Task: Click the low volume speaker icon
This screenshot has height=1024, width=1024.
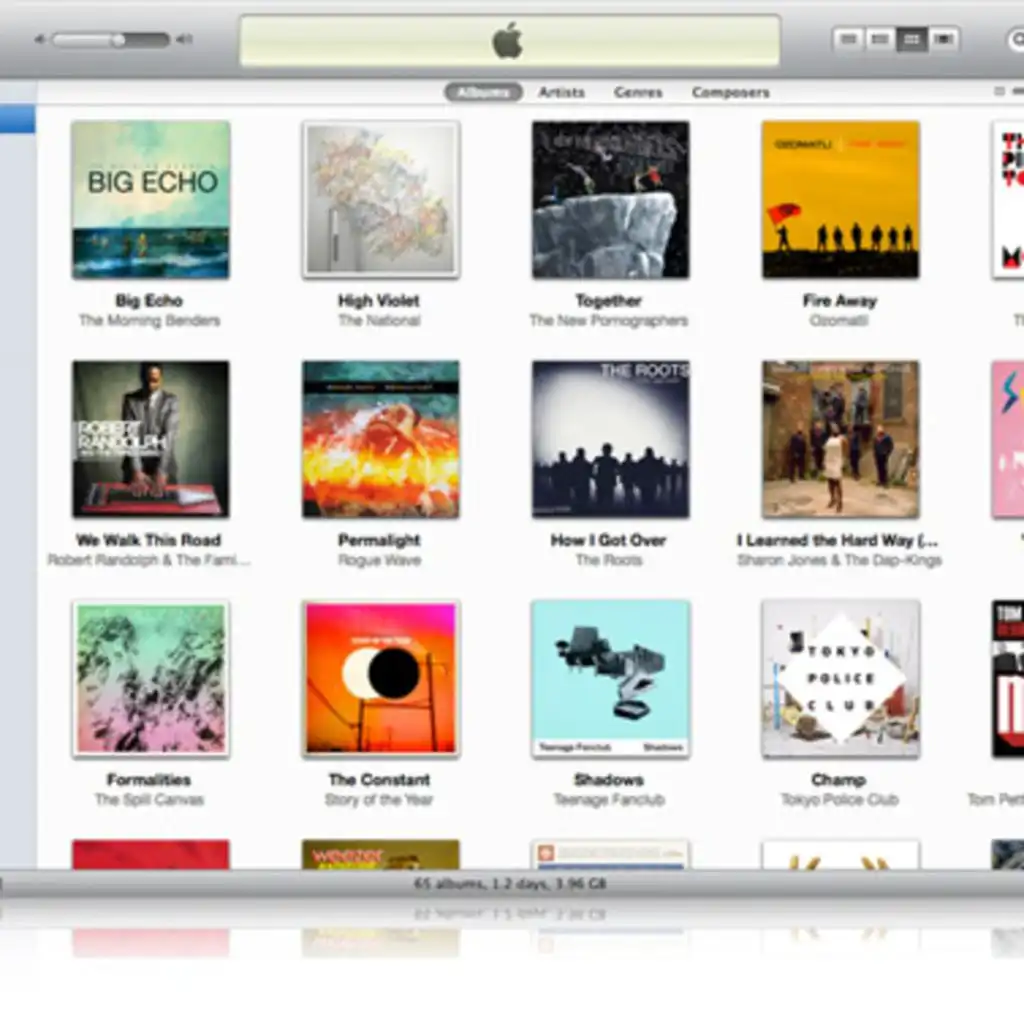Action: pos(40,40)
